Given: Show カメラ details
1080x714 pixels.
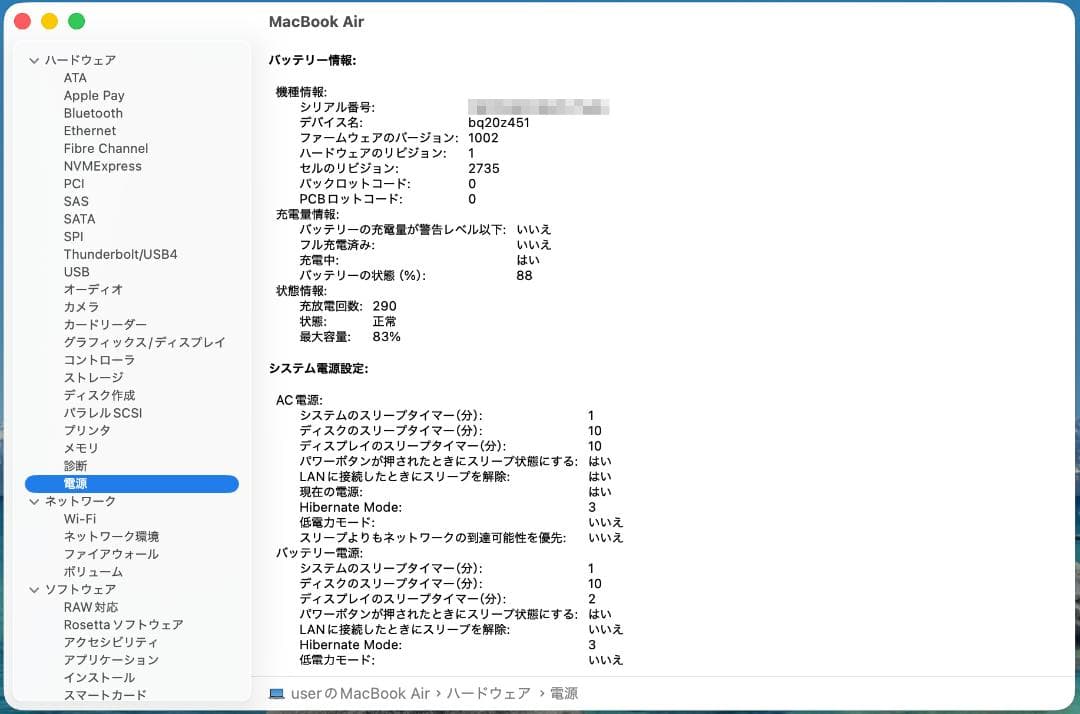Looking at the screenshot, I should coord(80,307).
